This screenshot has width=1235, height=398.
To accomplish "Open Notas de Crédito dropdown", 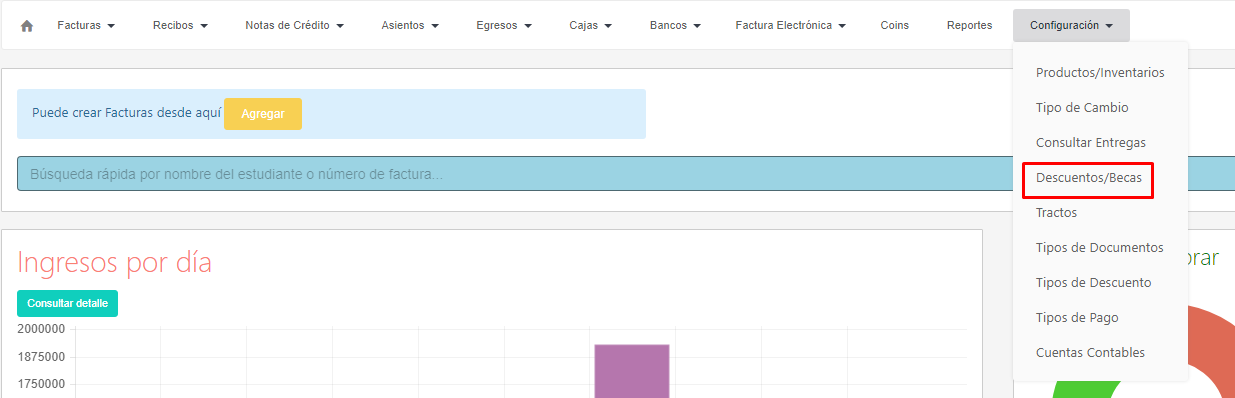I will tap(294, 26).
